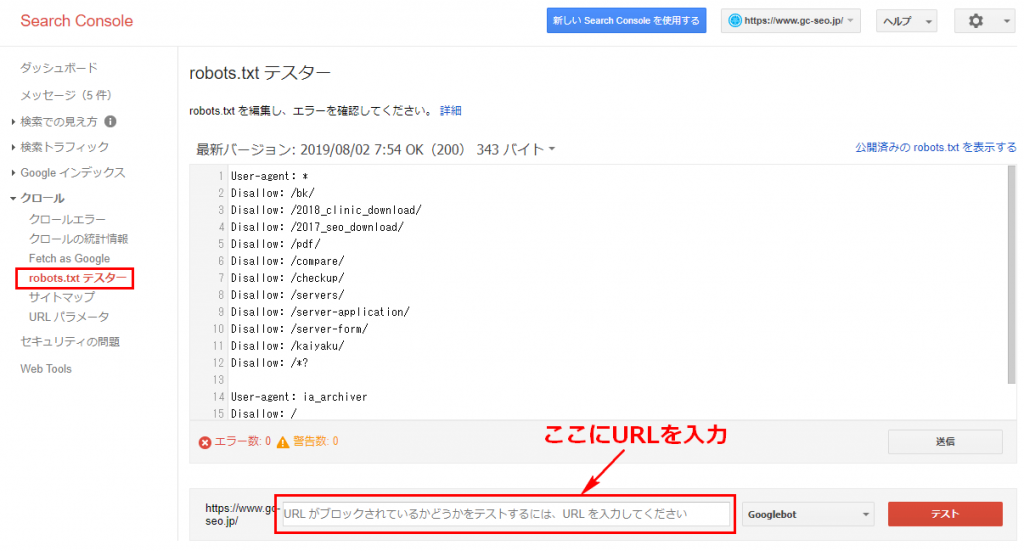Open the Googlebot user-agent dropdown
Viewport: 1024px width, 551px height.
click(808, 514)
